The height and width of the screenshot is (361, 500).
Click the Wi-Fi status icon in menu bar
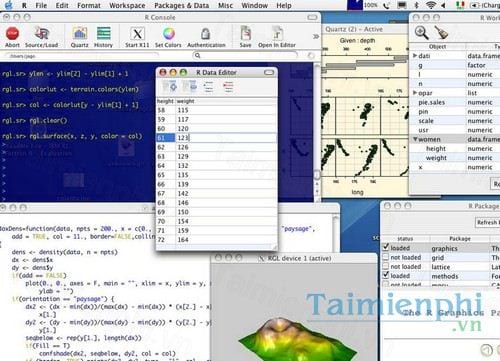point(431,5)
